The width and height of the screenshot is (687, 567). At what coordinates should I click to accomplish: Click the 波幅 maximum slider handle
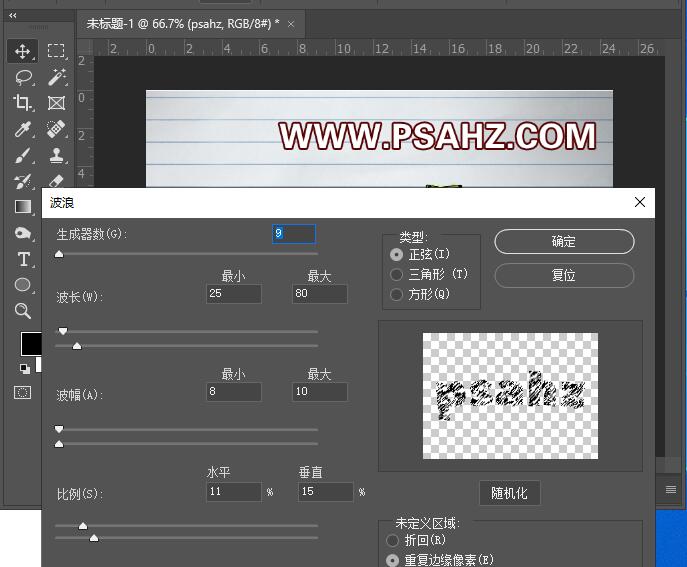tap(59, 444)
